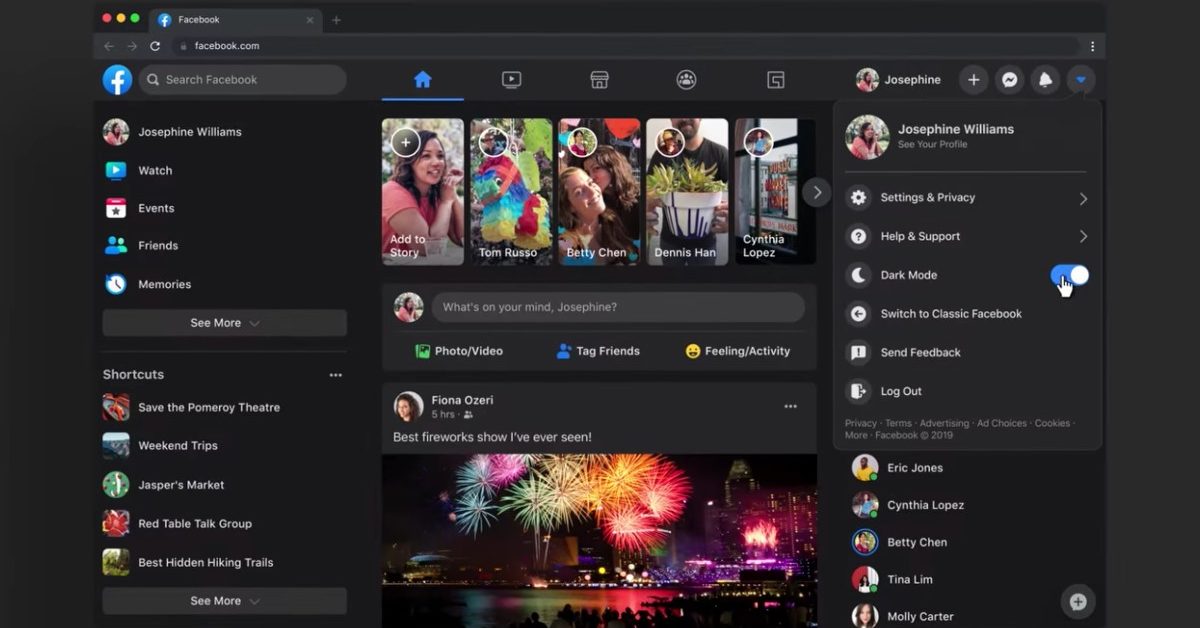The width and height of the screenshot is (1200, 628).
Task: Open the Gaming icon in top navigation
Action: 775,80
